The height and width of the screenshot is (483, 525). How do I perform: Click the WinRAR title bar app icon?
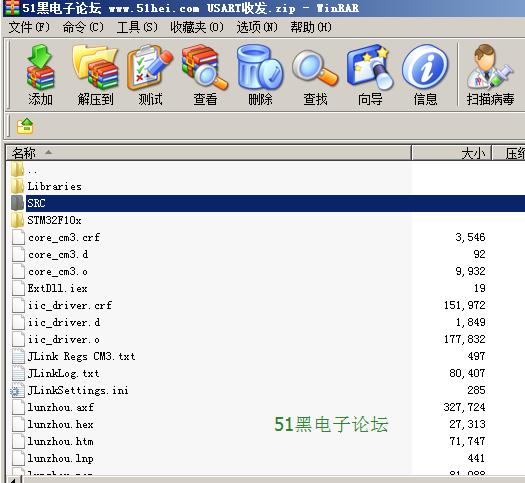pyautogui.click(x=12, y=8)
